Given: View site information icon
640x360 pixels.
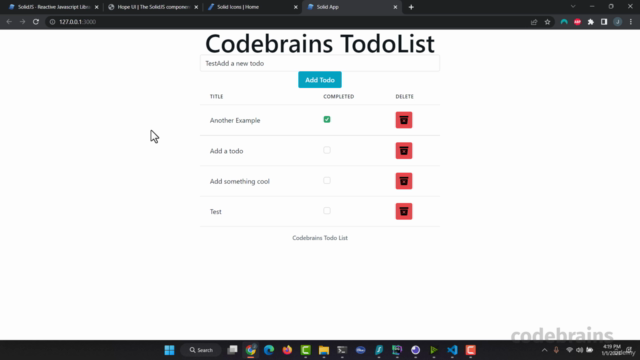Looking at the screenshot, I should 52,22.
